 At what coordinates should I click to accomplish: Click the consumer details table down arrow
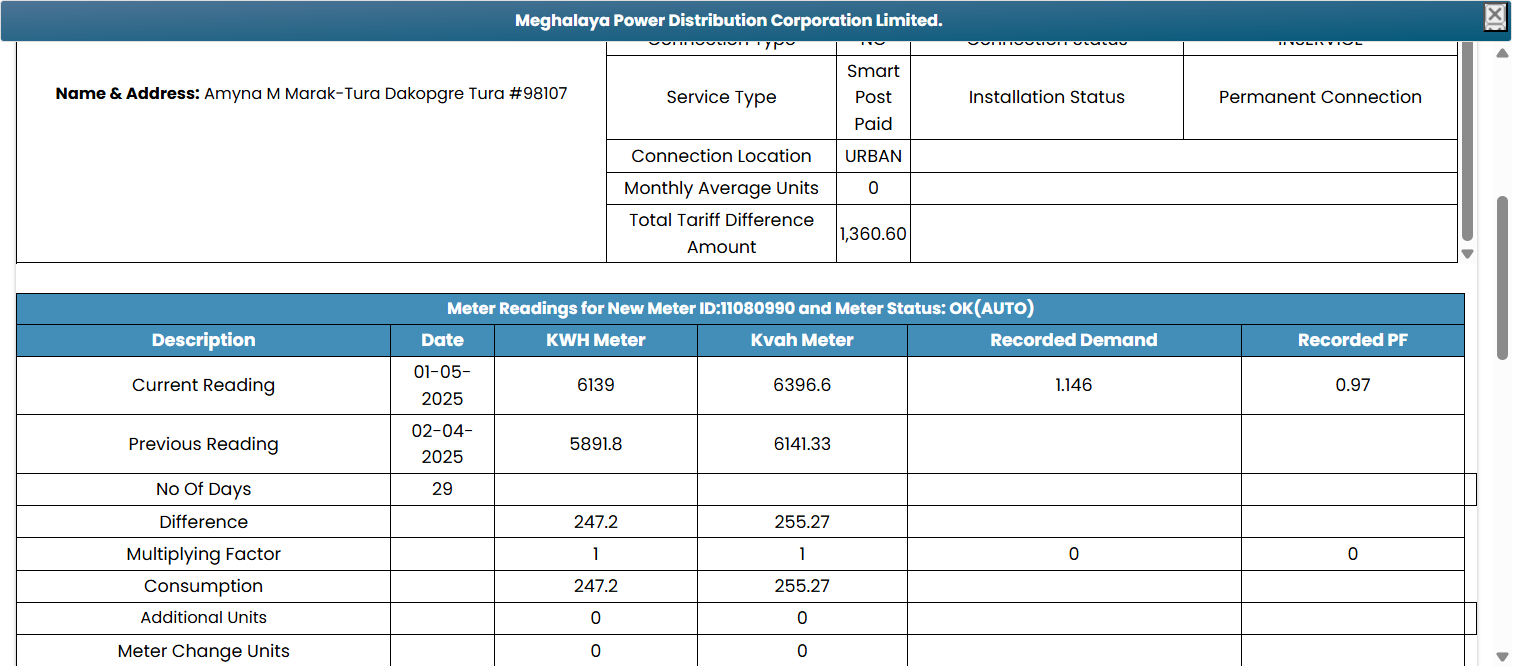[x=1467, y=254]
